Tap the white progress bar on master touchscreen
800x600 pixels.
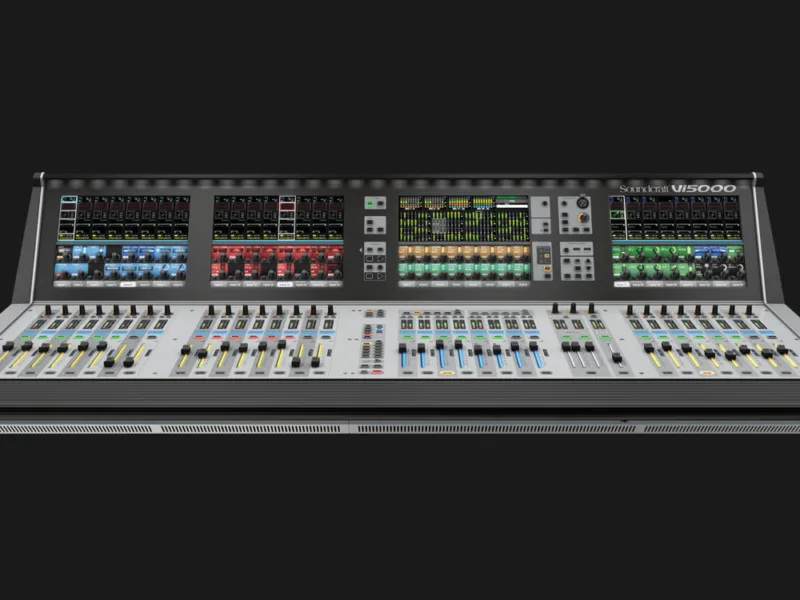coord(512,205)
